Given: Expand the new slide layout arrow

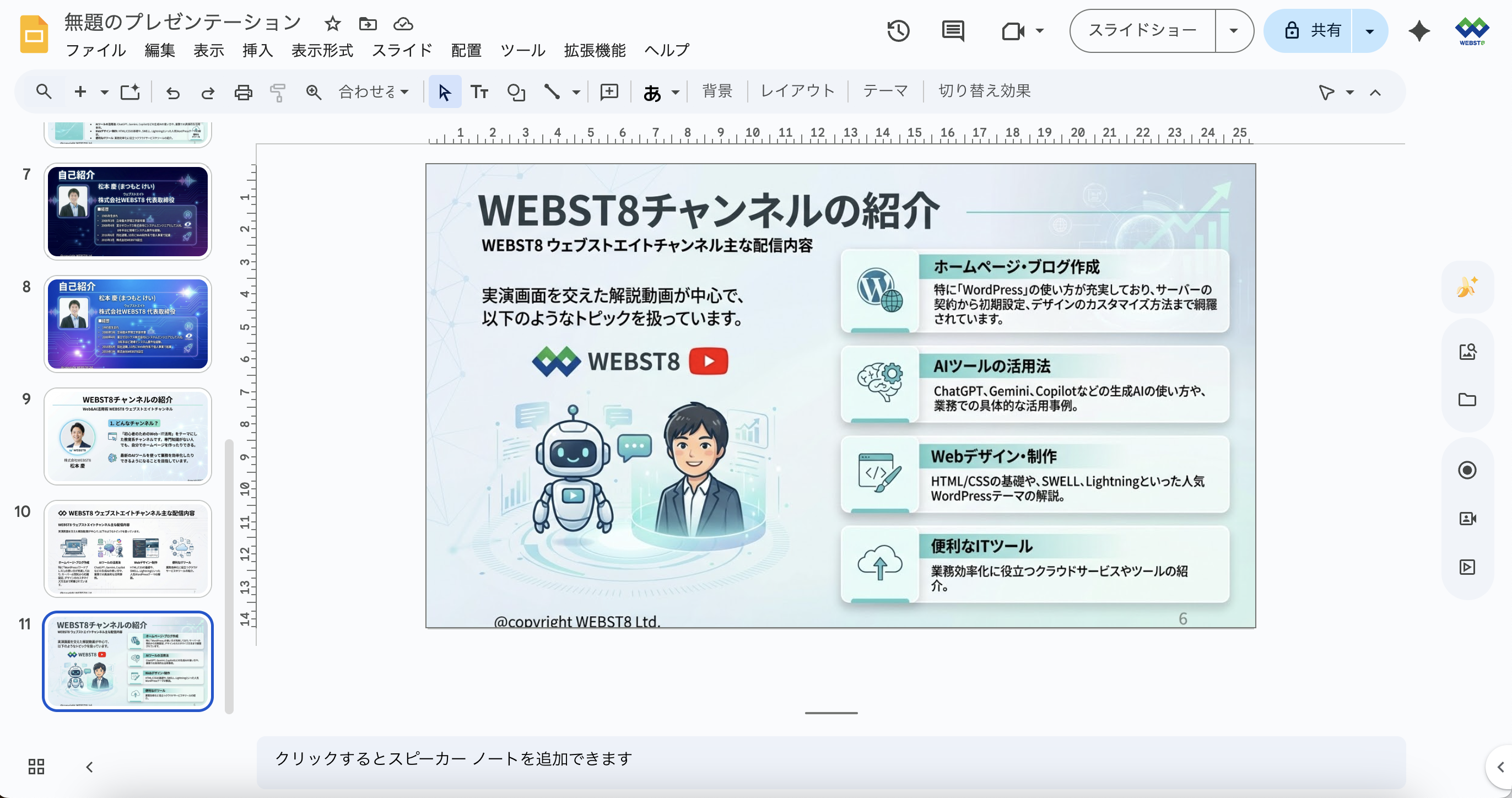Looking at the screenshot, I should pyautogui.click(x=105, y=92).
